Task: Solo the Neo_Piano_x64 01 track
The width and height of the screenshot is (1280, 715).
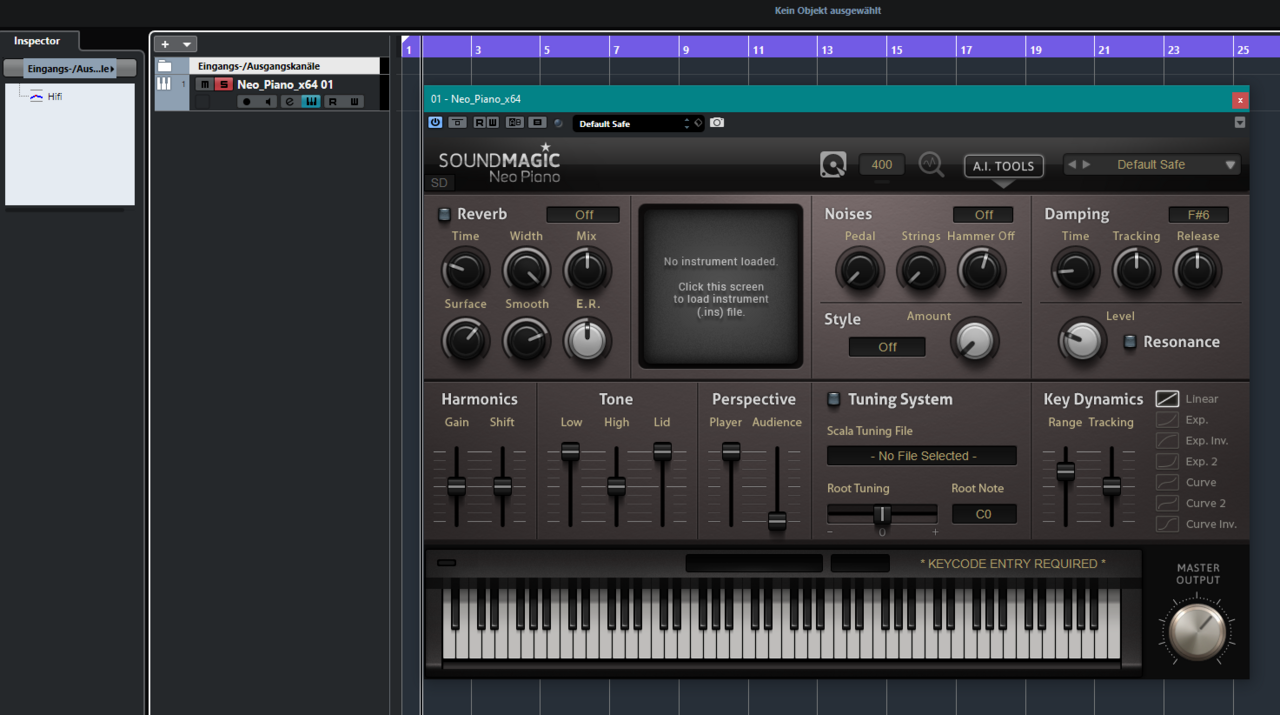Action: tap(224, 84)
